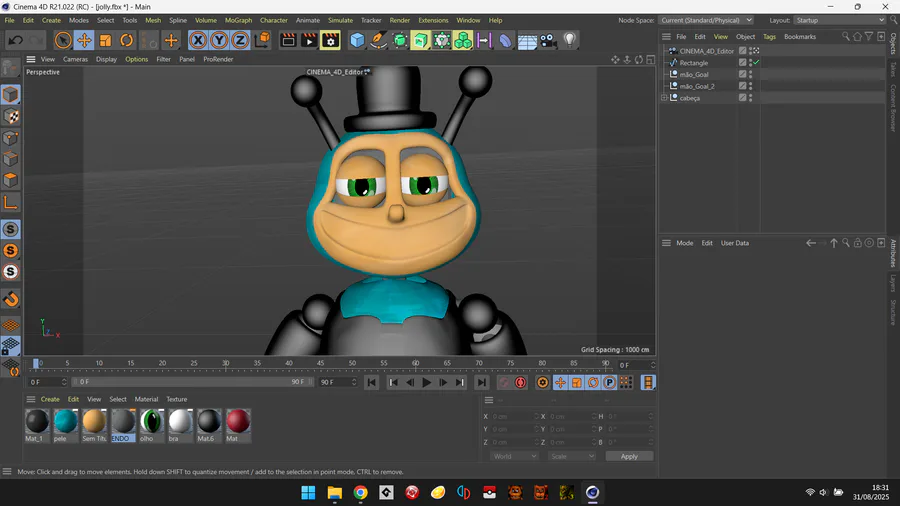900x506 pixels.
Task: Switch to Polygons mode
Action: pos(10,180)
